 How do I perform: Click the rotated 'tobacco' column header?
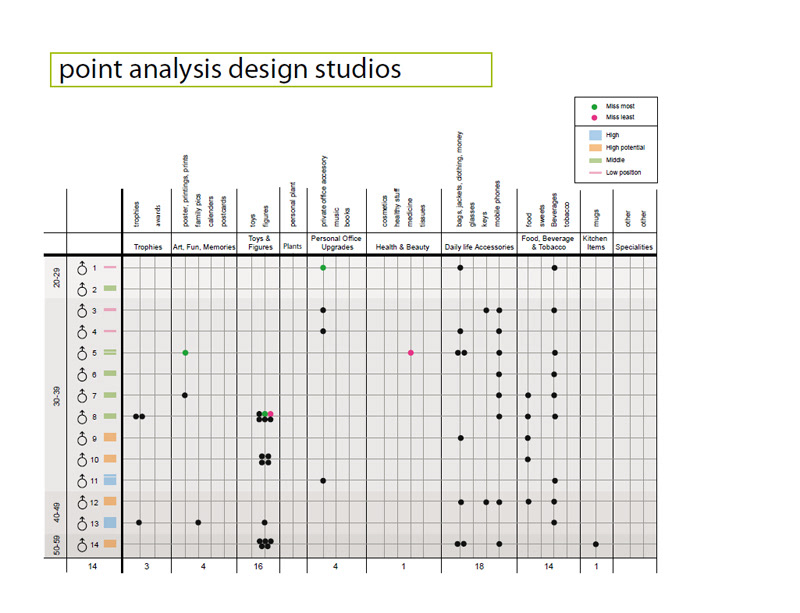(566, 214)
